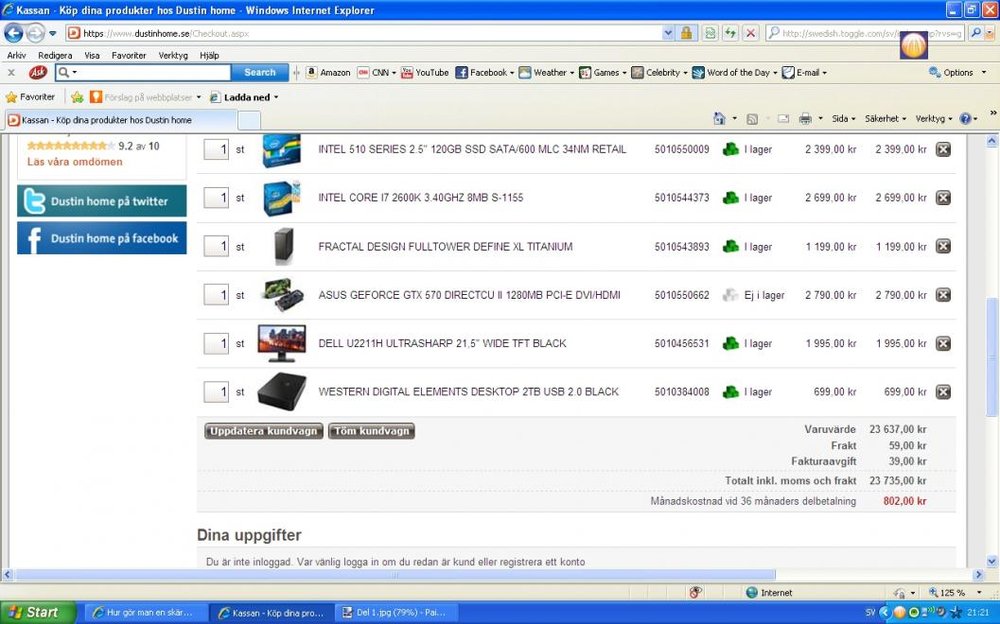Click the Uppdatera kundvagn button
Viewport: 1000px width, 624px height.
coord(263,431)
